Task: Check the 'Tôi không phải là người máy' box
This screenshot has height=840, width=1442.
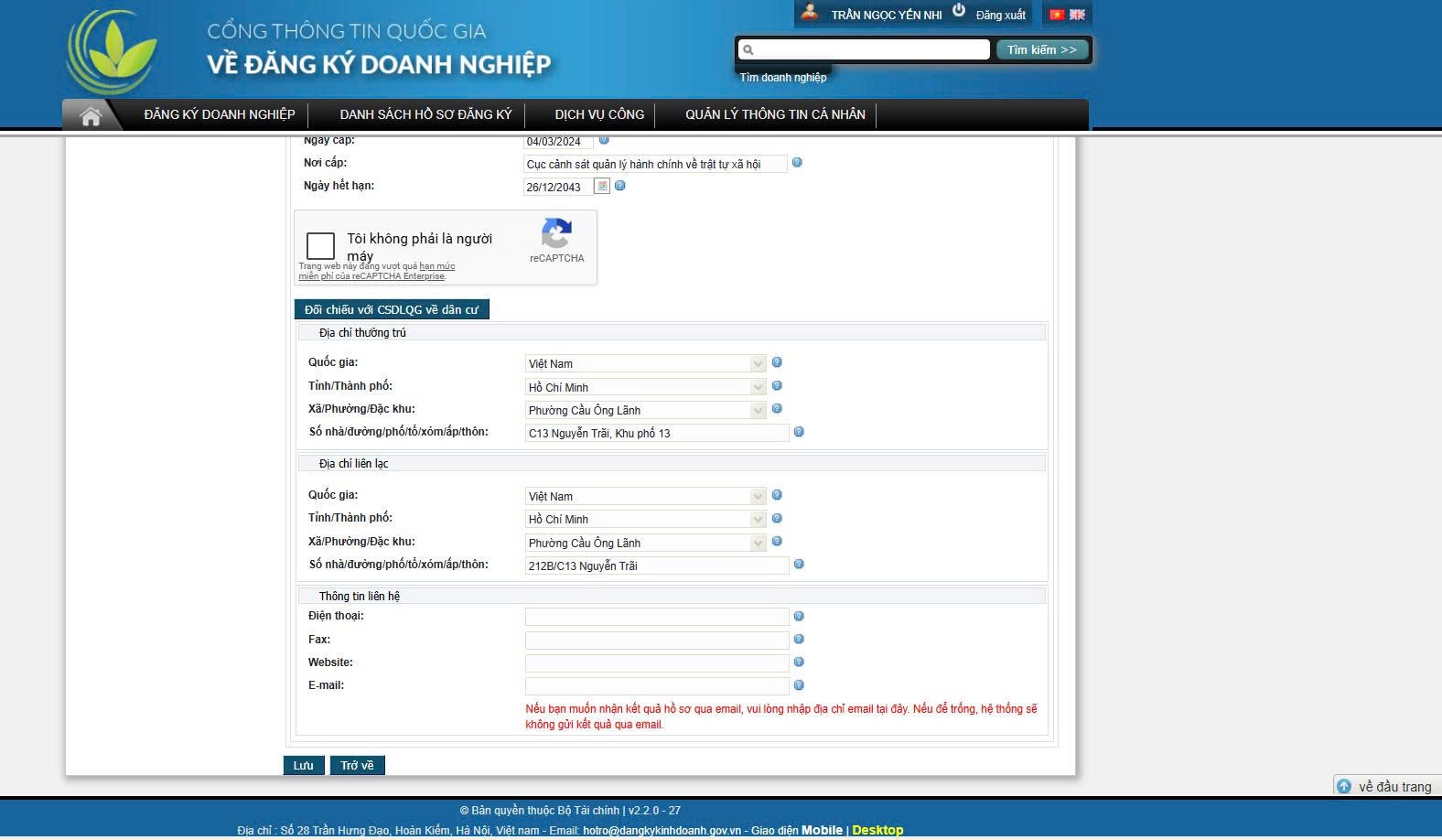Action: (320, 246)
